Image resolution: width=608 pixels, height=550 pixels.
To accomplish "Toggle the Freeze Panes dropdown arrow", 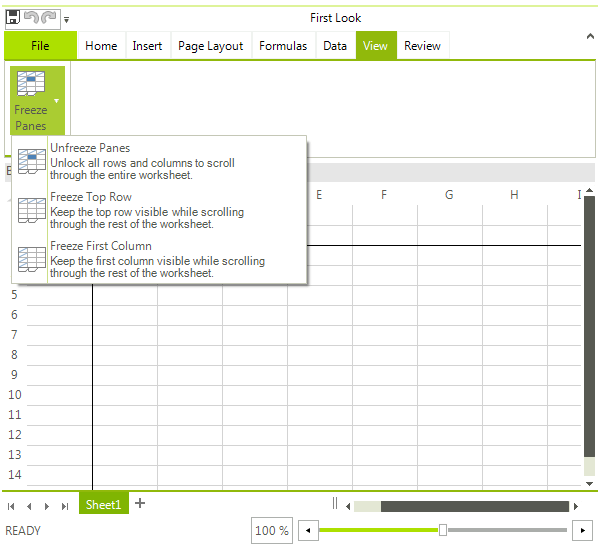I will pyautogui.click(x=57, y=101).
